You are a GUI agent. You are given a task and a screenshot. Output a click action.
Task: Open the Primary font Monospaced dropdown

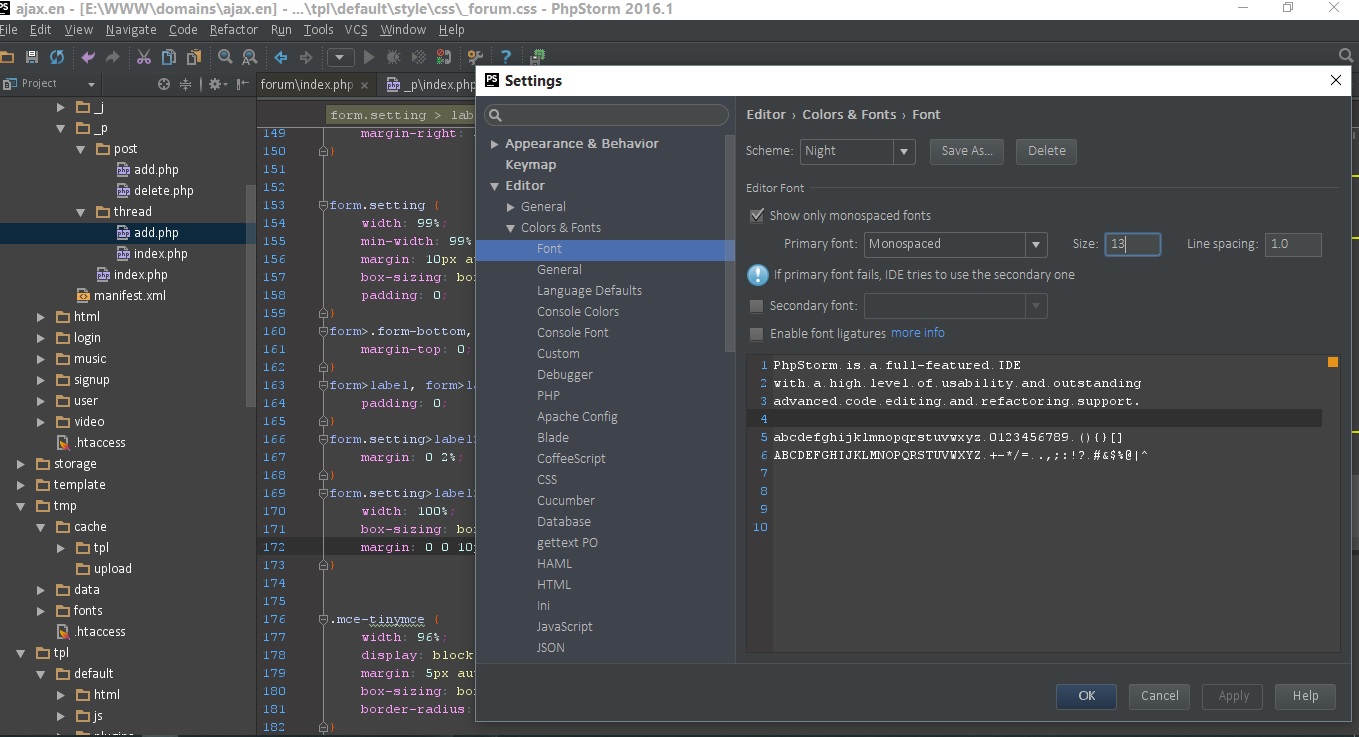pos(955,244)
